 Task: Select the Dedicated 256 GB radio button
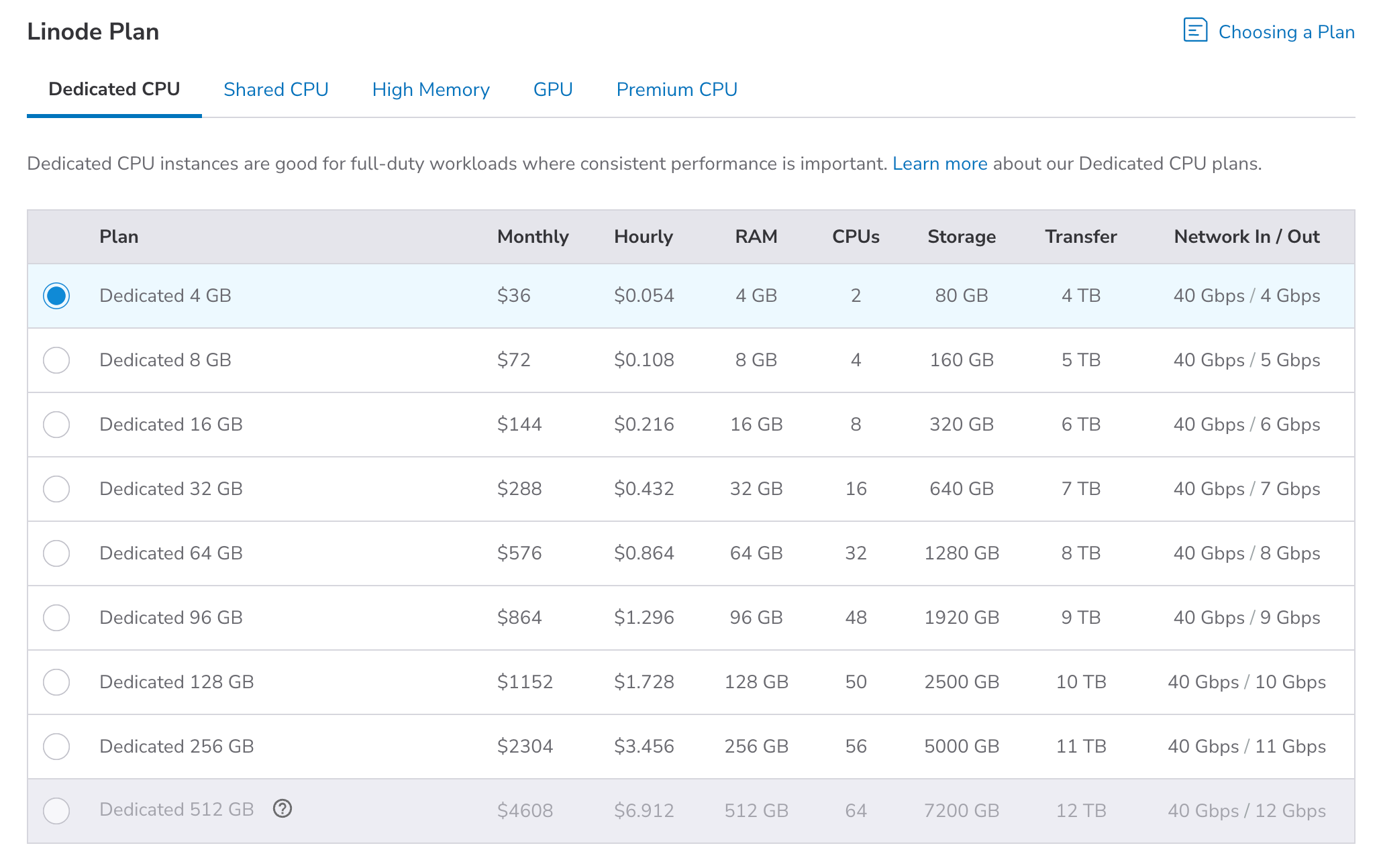pyautogui.click(x=56, y=747)
